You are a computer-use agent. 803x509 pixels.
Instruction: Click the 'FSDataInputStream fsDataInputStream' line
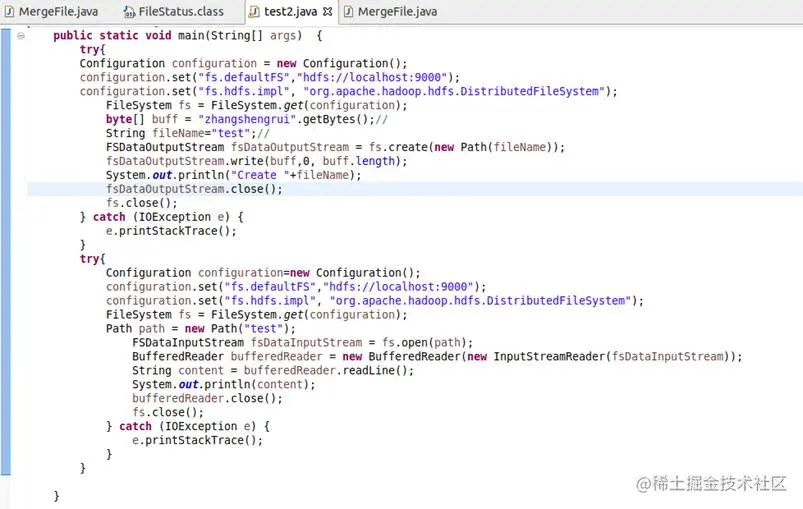pos(303,343)
